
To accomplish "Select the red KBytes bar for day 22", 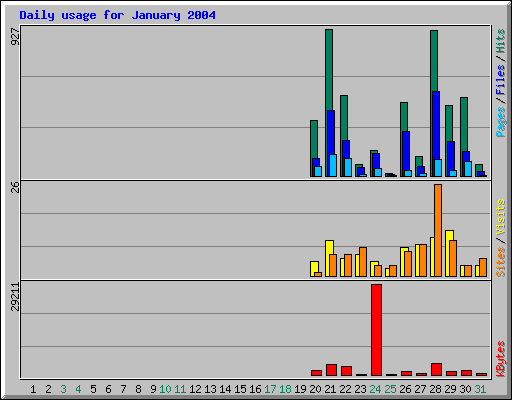I will tap(346, 371).
